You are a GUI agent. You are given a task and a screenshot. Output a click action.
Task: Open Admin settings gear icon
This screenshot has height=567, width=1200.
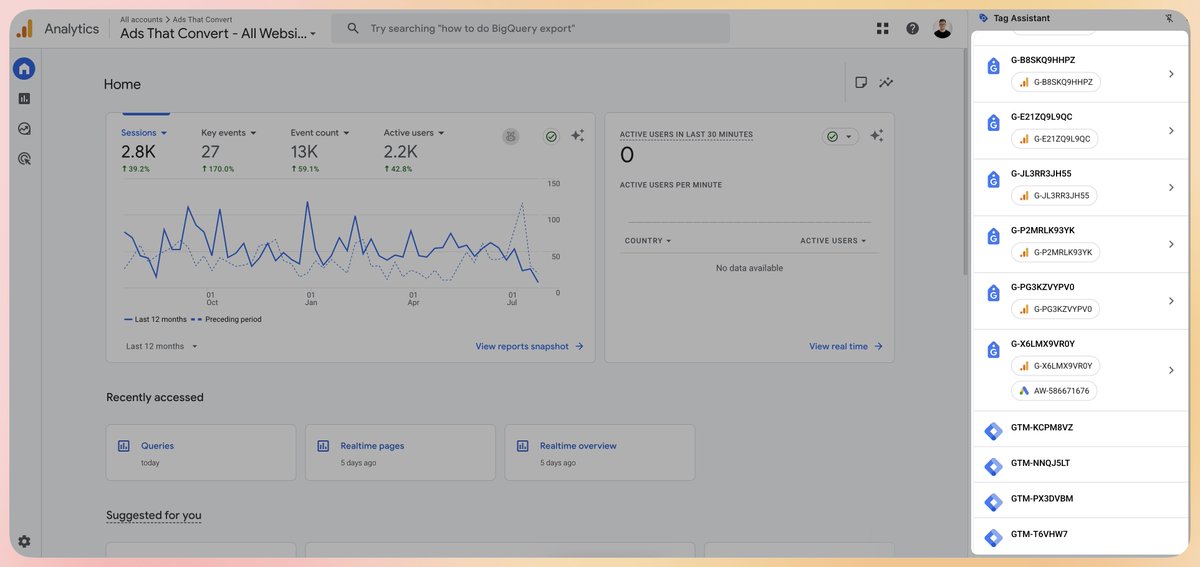(24, 541)
